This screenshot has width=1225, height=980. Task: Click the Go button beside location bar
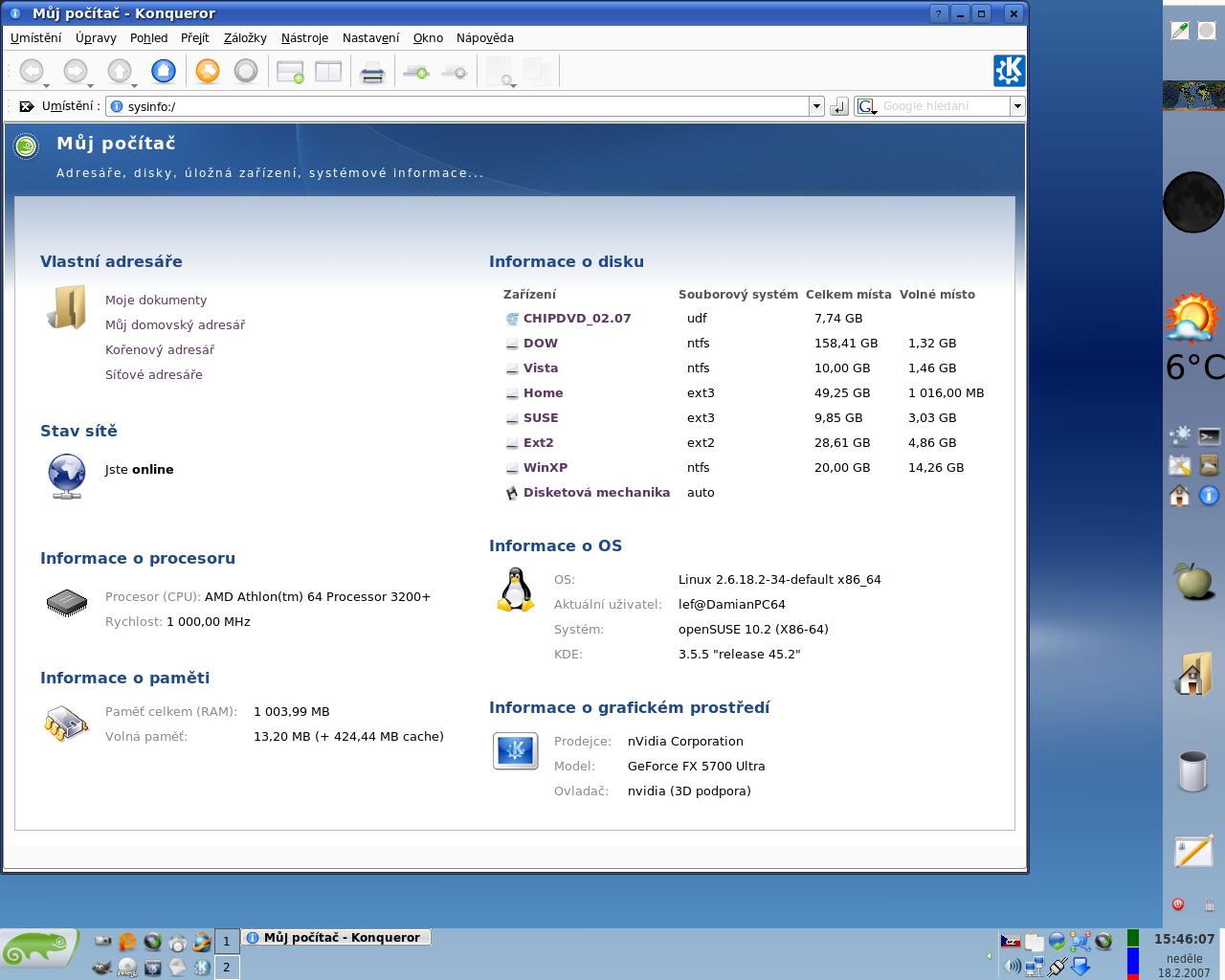tap(839, 106)
